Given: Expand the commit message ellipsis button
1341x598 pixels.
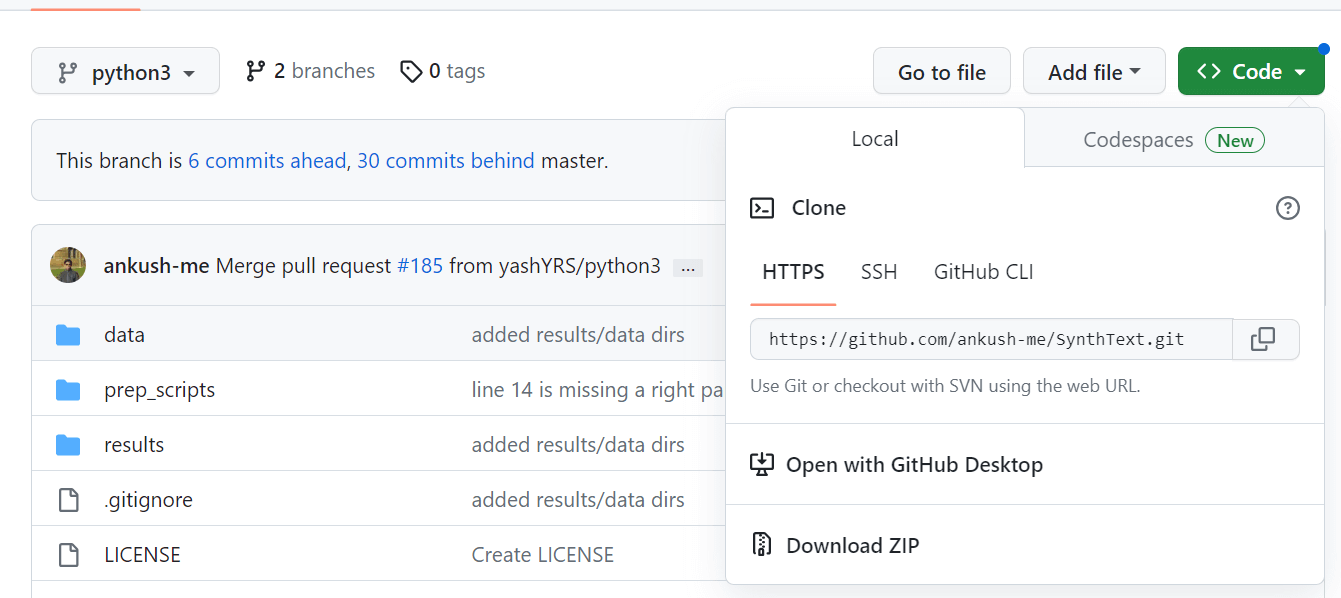Looking at the screenshot, I should coord(688,268).
